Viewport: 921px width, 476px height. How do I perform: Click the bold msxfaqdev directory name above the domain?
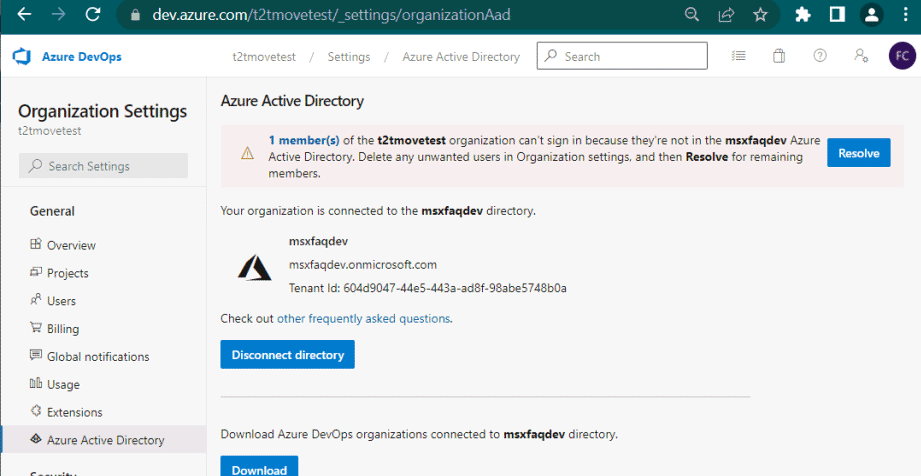click(x=318, y=241)
